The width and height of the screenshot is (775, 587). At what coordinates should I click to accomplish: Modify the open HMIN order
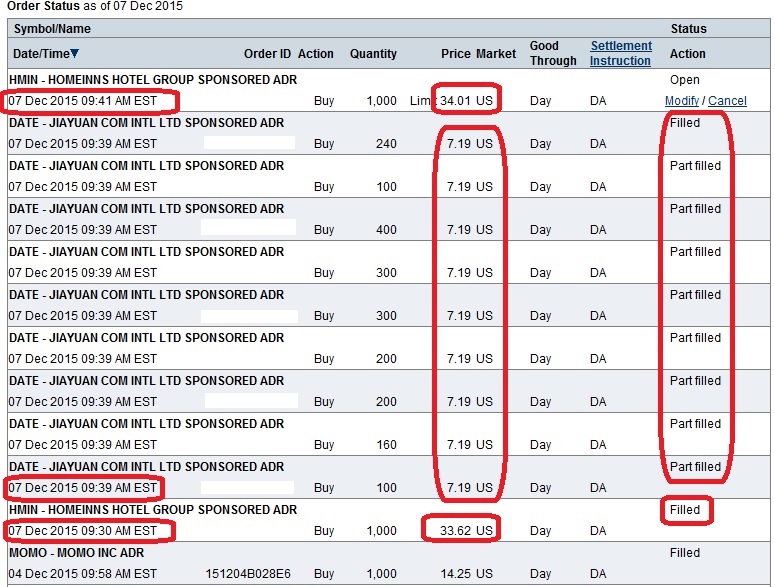(682, 101)
